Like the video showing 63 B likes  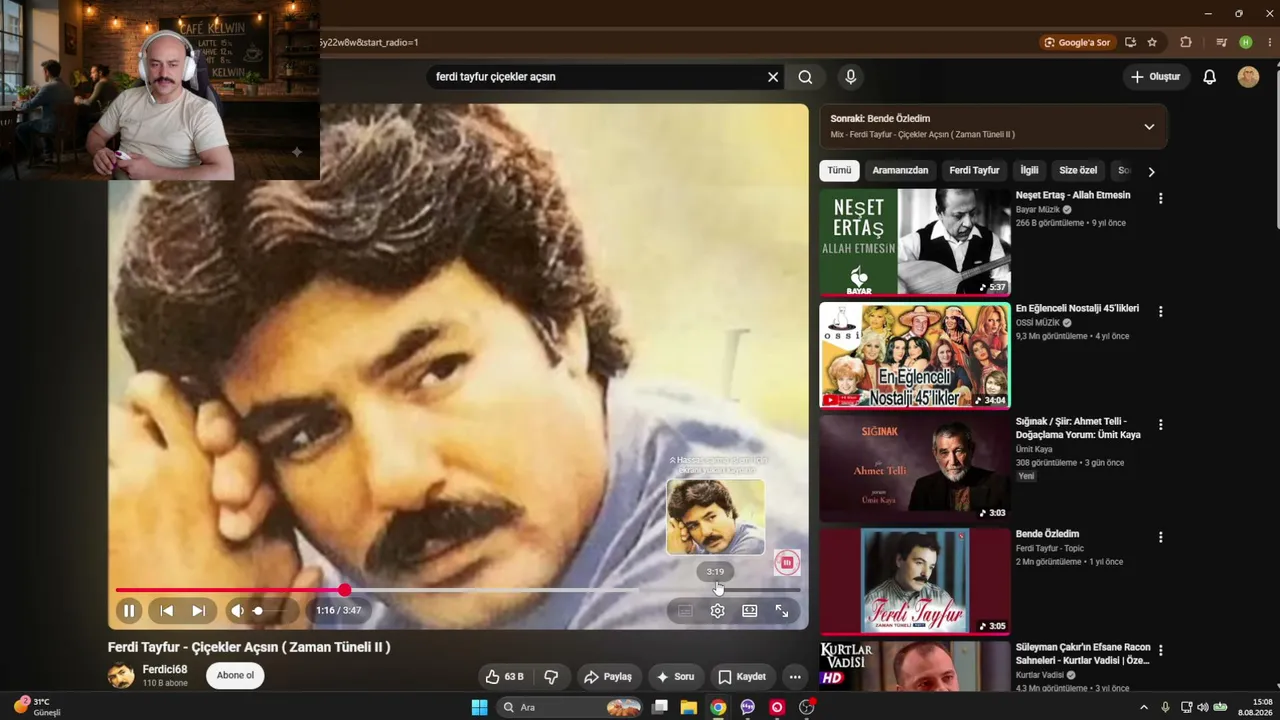pos(505,677)
